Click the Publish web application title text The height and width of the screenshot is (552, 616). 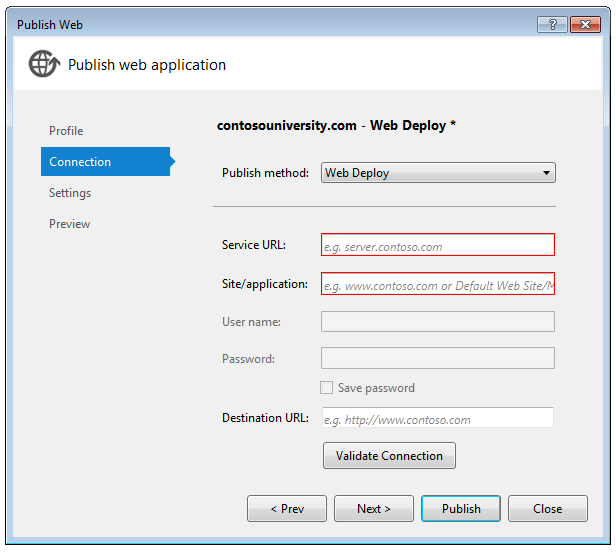pos(147,65)
